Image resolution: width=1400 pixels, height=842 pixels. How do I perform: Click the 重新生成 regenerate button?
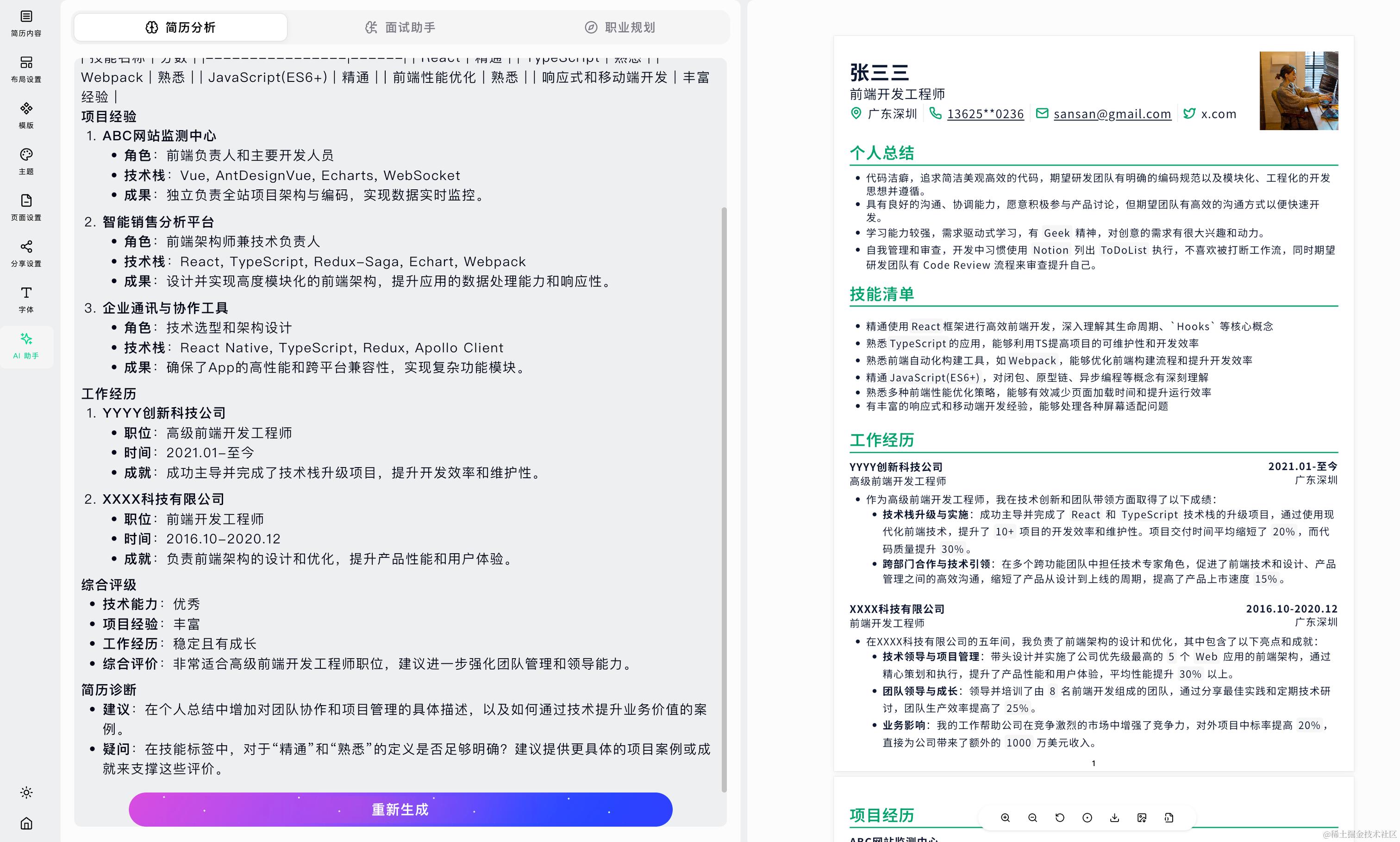pos(400,809)
